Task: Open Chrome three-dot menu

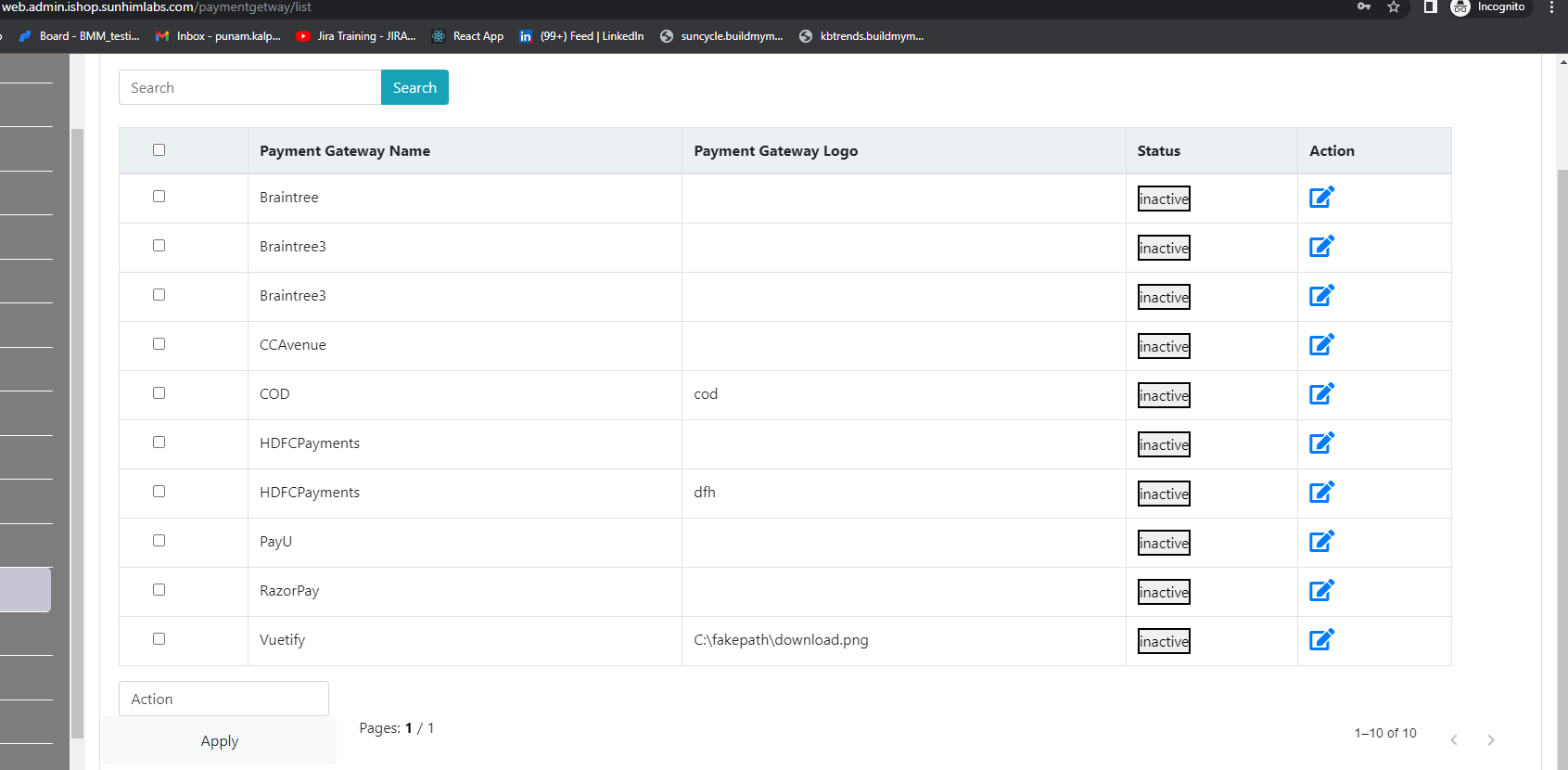Action: click(1551, 6)
